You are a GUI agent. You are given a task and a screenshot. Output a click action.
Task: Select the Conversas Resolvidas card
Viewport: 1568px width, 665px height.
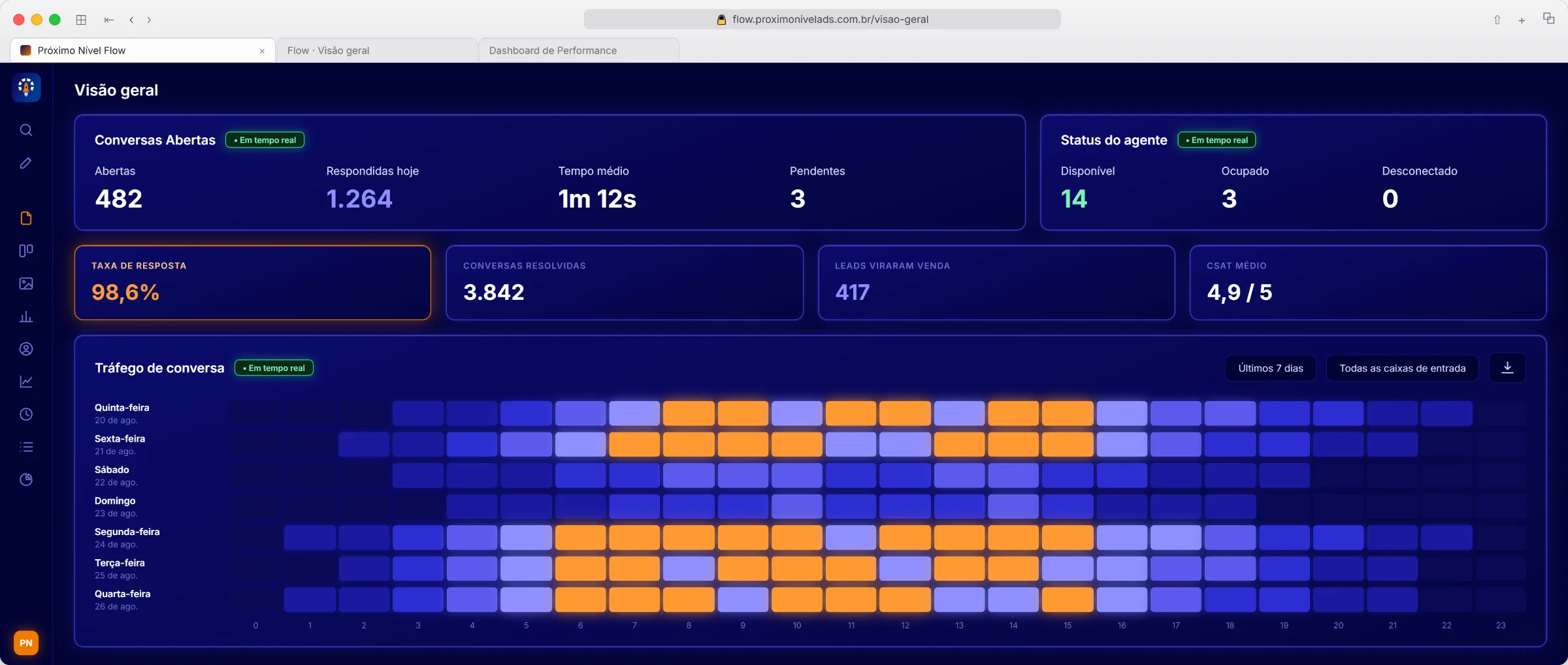click(x=624, y=282)
